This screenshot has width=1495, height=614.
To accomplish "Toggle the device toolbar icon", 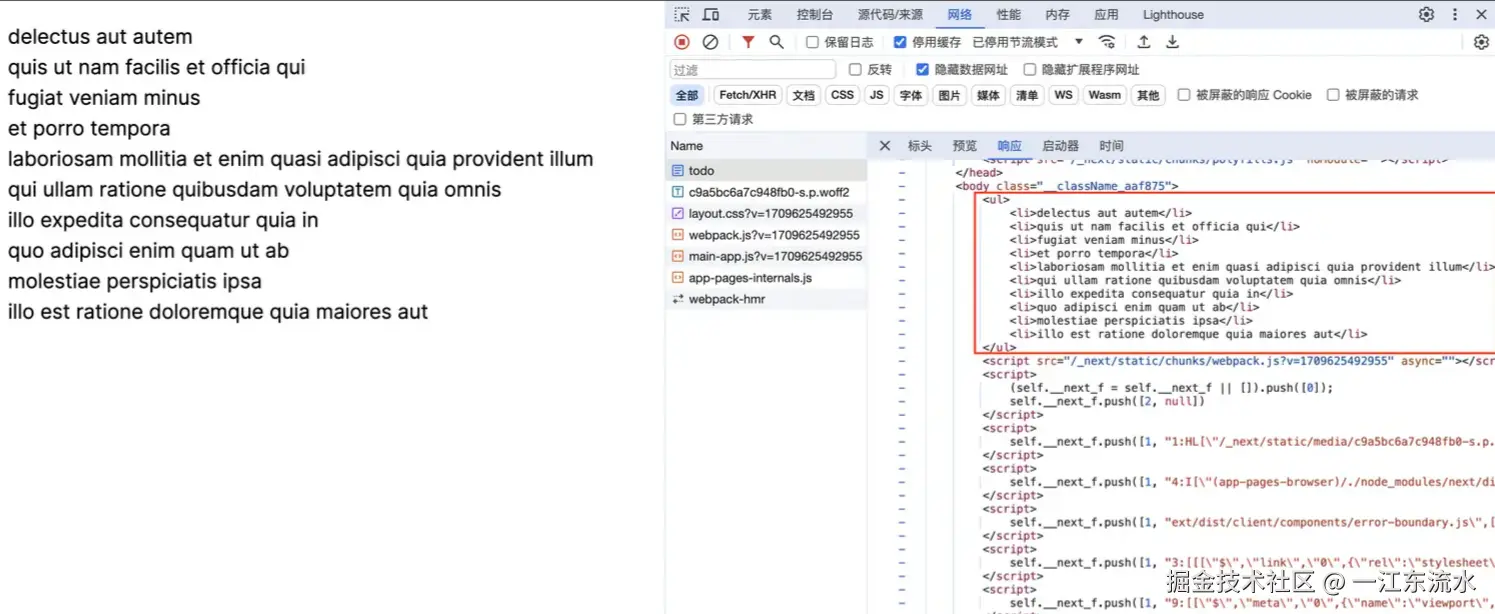I will coord(711,14).
